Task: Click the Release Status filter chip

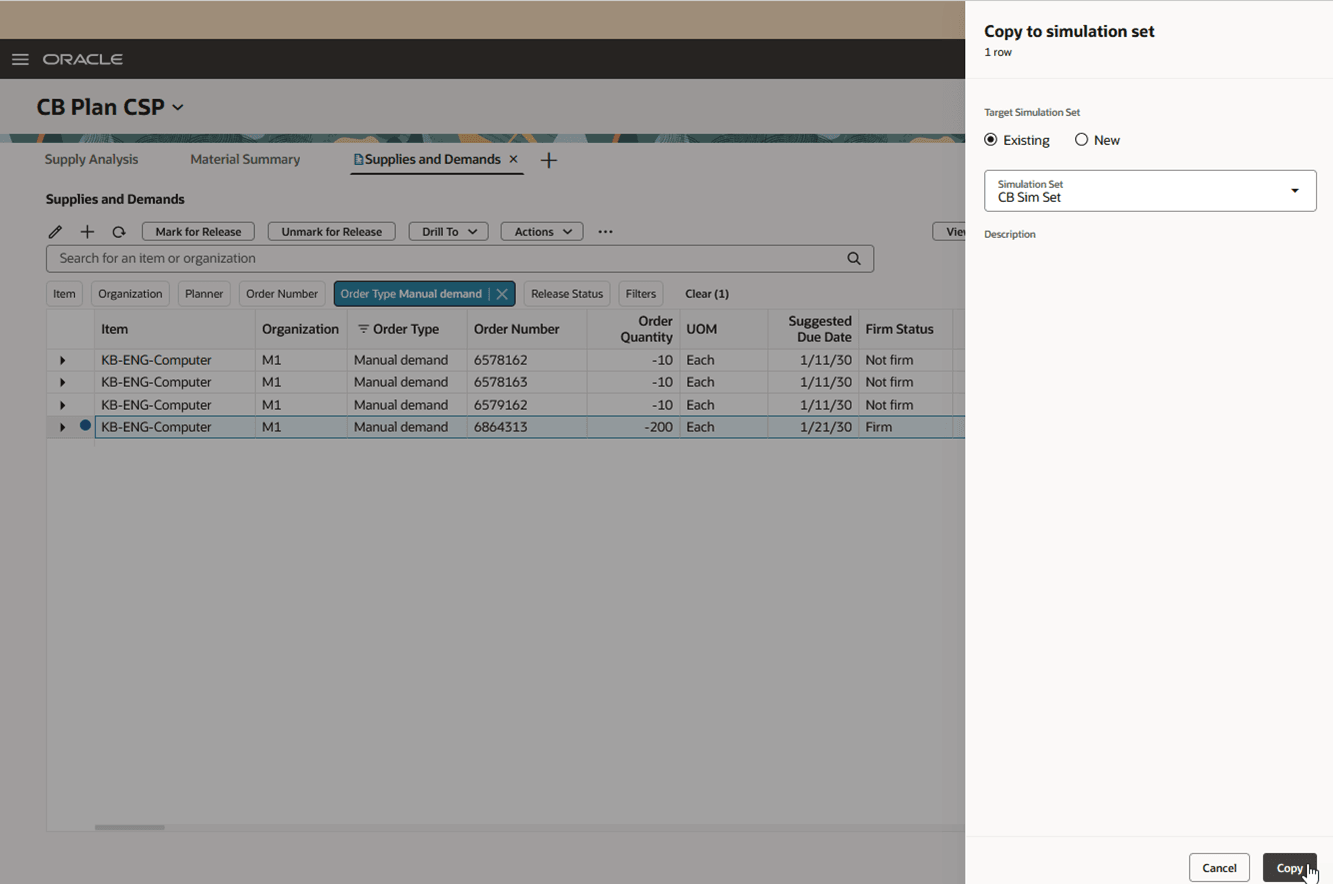Action: [x=567, y=294]
